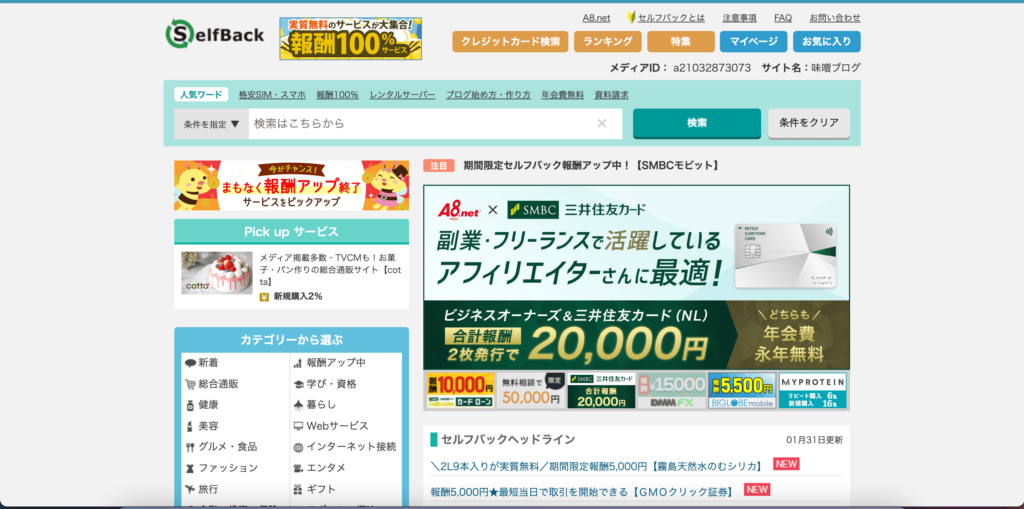Click the インターネット接続 category label
Viewport: 1024px width, 509px height.
pos(351,448)
